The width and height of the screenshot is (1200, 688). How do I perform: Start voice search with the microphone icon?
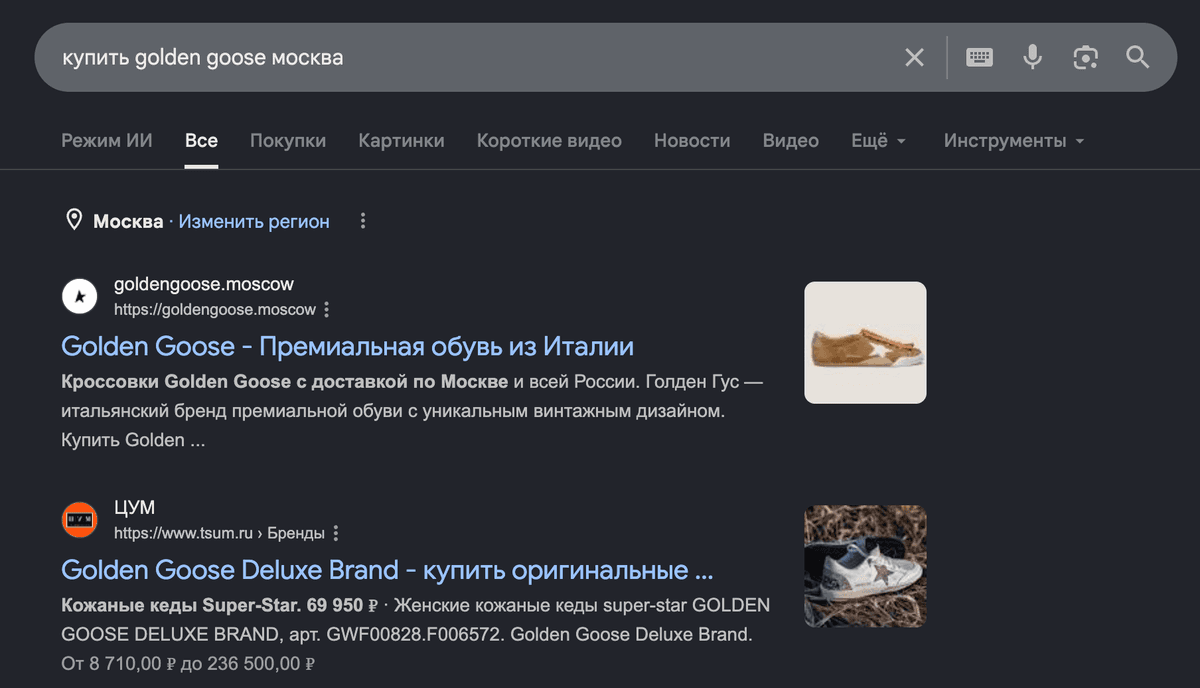point(1032,58)
